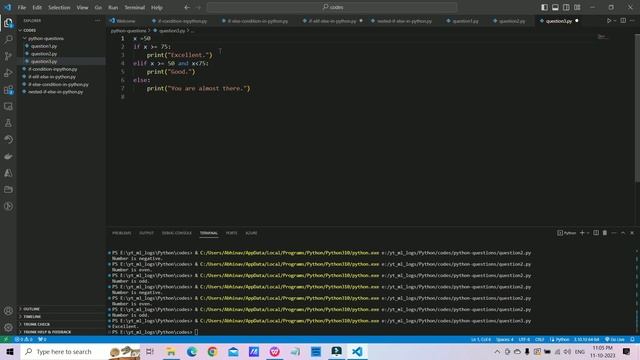Split the editor to the right
The height and width of the screenshot is (360, 640).
tap(623, 20)
